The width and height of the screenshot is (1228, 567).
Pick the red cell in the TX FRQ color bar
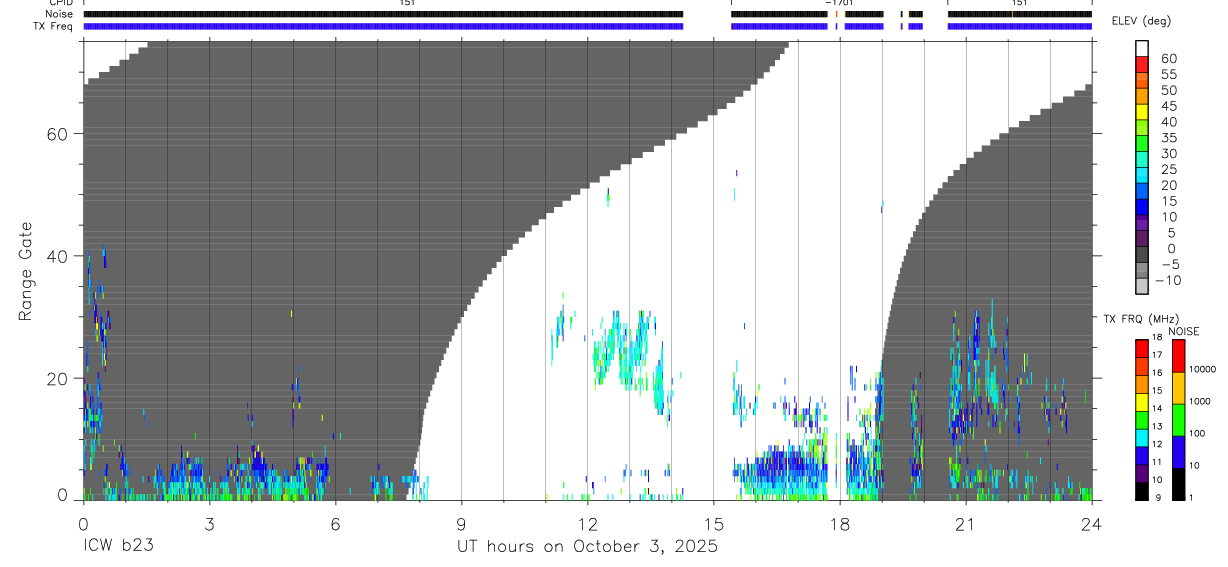1142,348
